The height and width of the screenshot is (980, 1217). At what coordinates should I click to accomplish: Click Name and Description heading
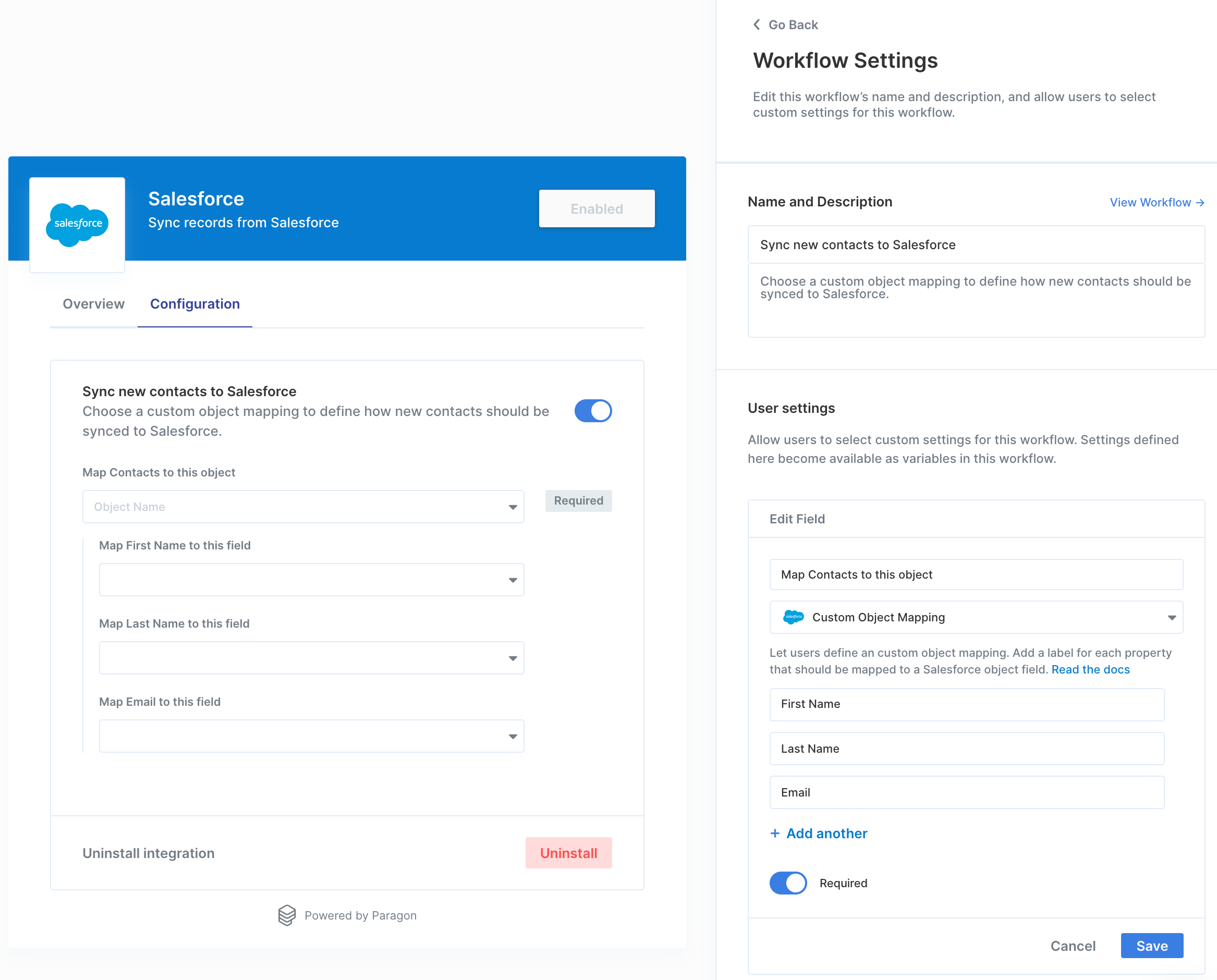point(820,202)
